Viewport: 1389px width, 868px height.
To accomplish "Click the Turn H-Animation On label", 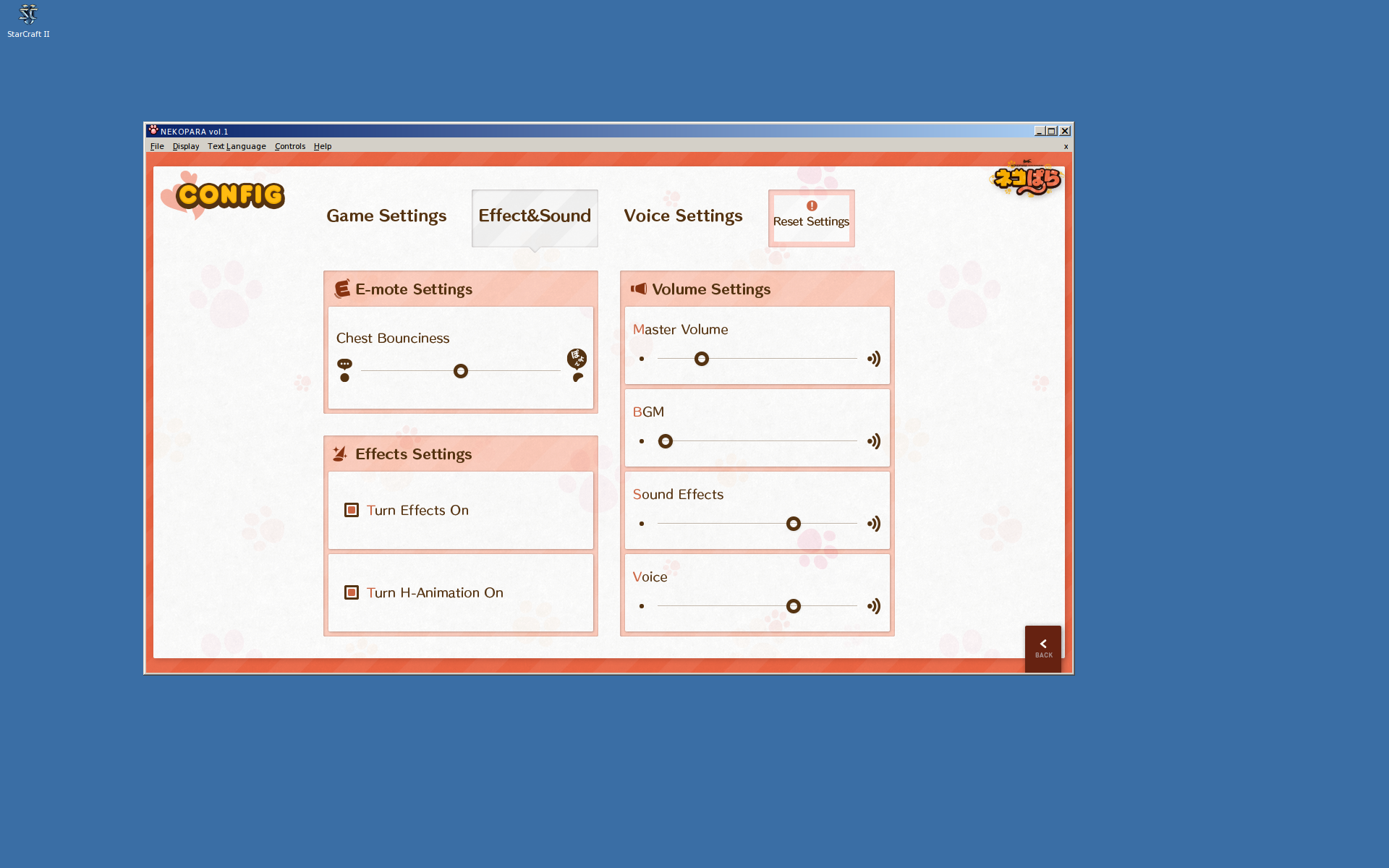I will [x=435, y=592].
